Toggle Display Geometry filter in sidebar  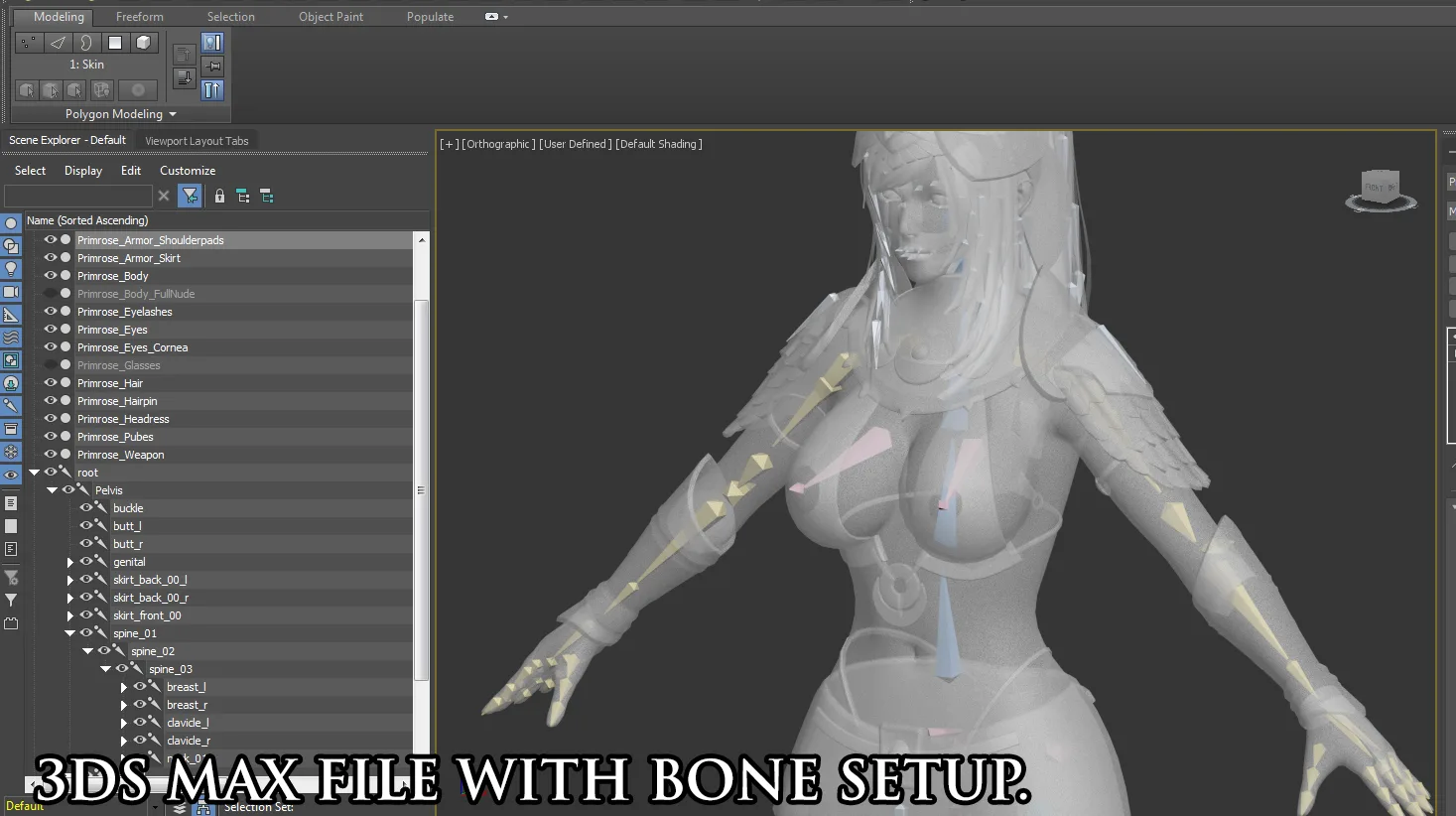(x=11, y=223)
